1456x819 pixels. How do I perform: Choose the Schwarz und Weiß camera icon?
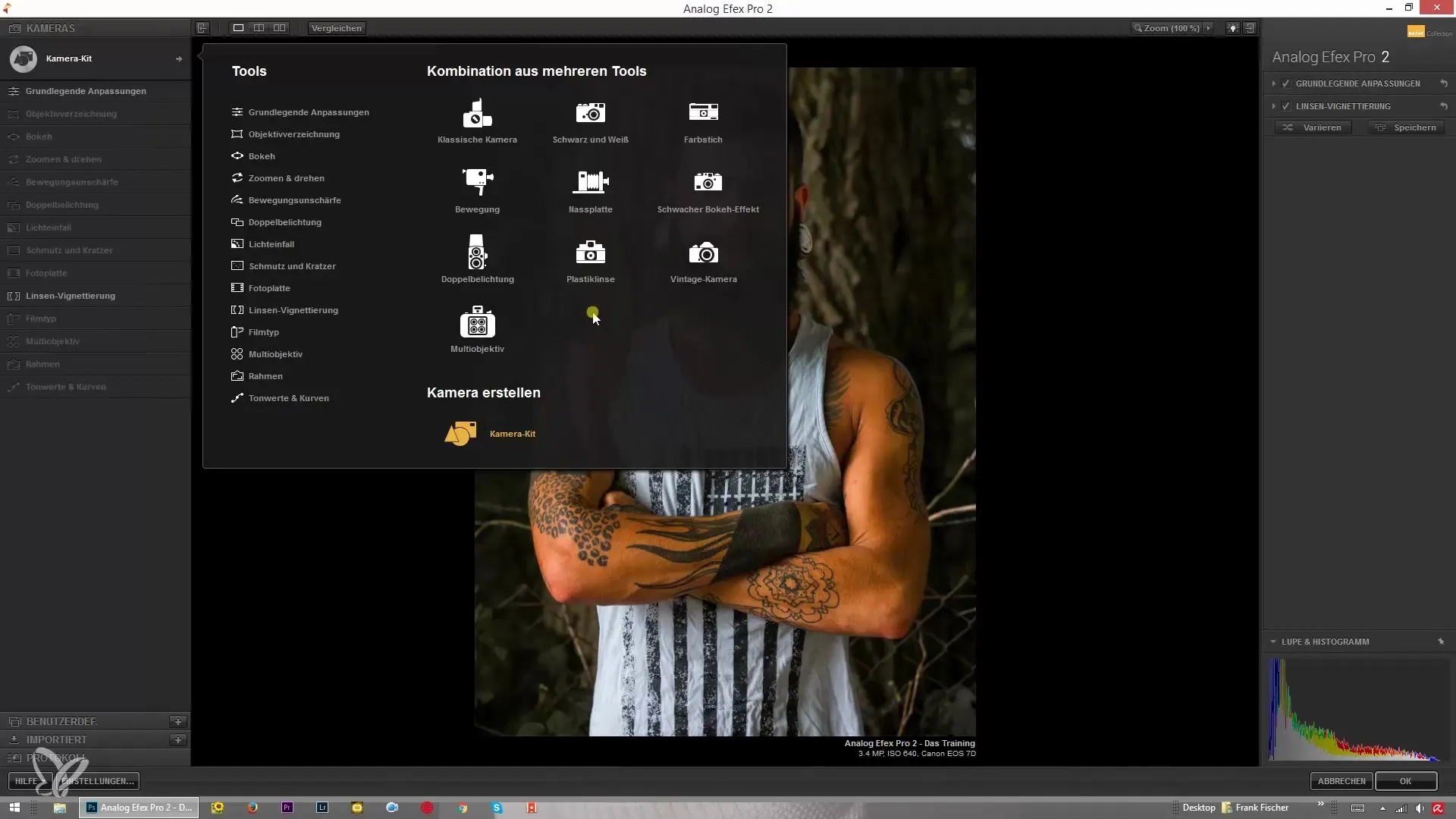tap(591, 112)
